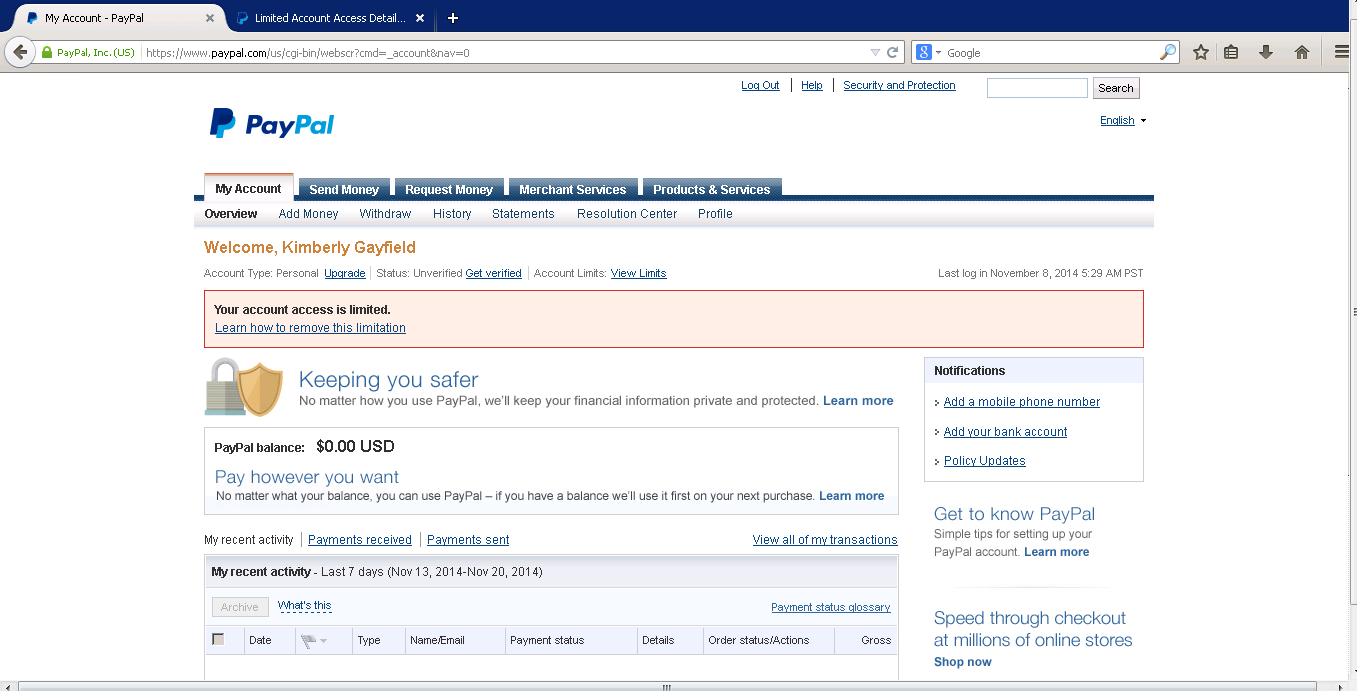Go to Add Money submenu
Image resolution: width=1357 pixels, height=691 pixels.
(x=308, y=214)
